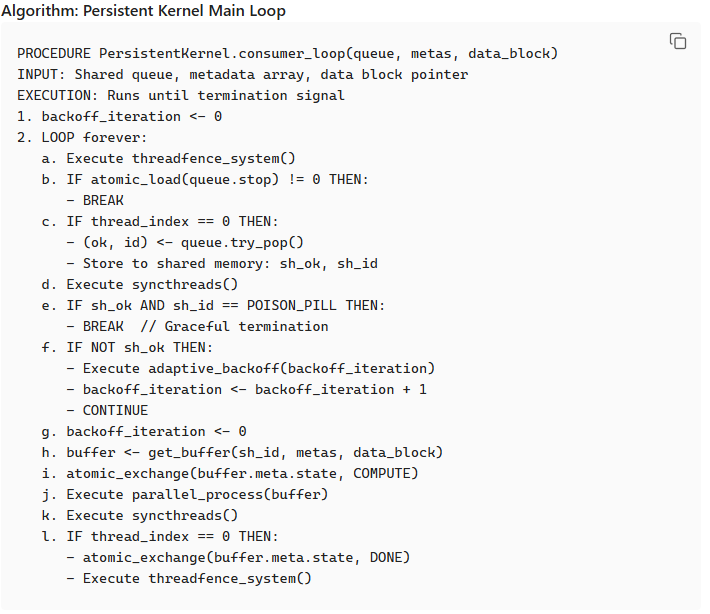Click the '// Graceful termination' comment line
This screenshot has width=710, height=614.
(205, 326)
